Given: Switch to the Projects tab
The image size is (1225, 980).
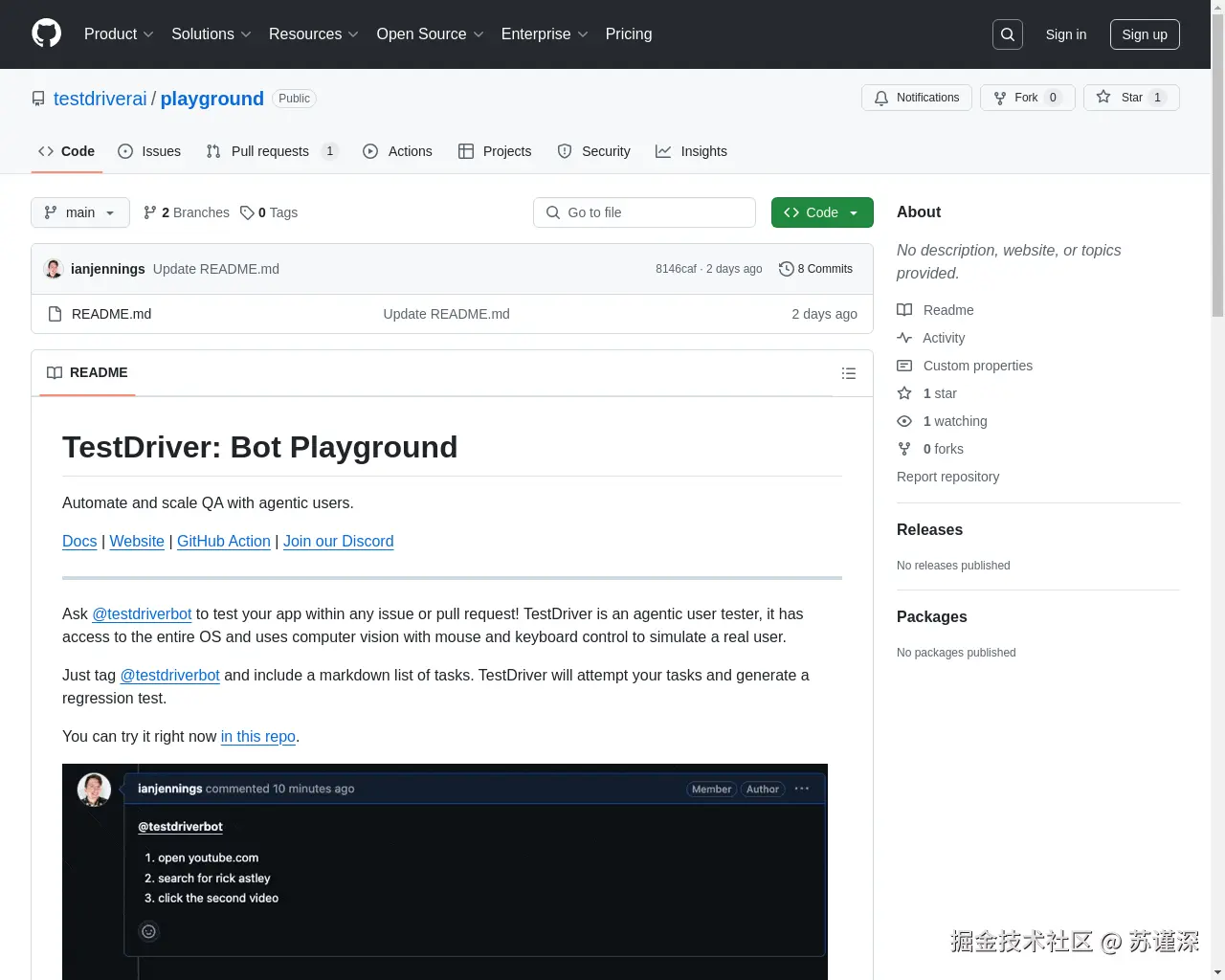Looking at the screenshot, I should (x=495, y=151).
